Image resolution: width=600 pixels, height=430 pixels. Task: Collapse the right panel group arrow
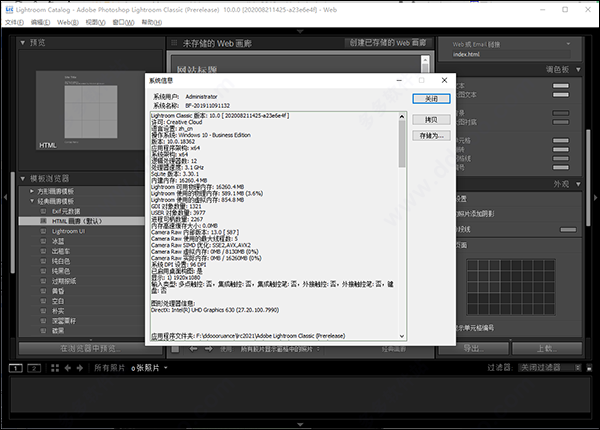point(595,197)
